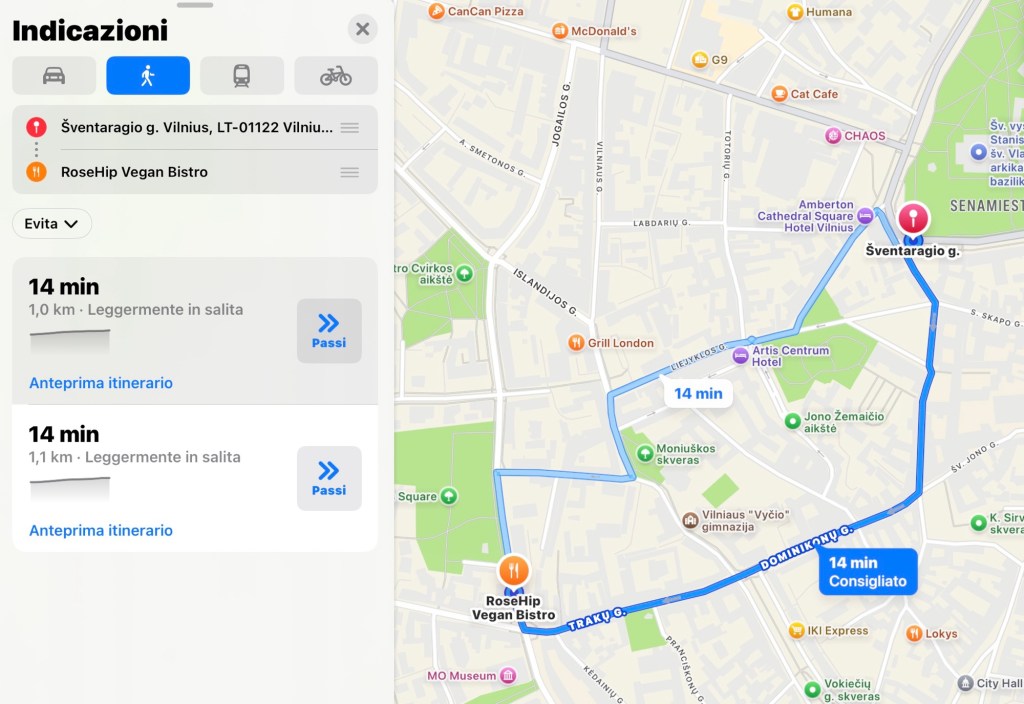
Task: Click the Šventaragio g. start address field
Action: point(195,127)
